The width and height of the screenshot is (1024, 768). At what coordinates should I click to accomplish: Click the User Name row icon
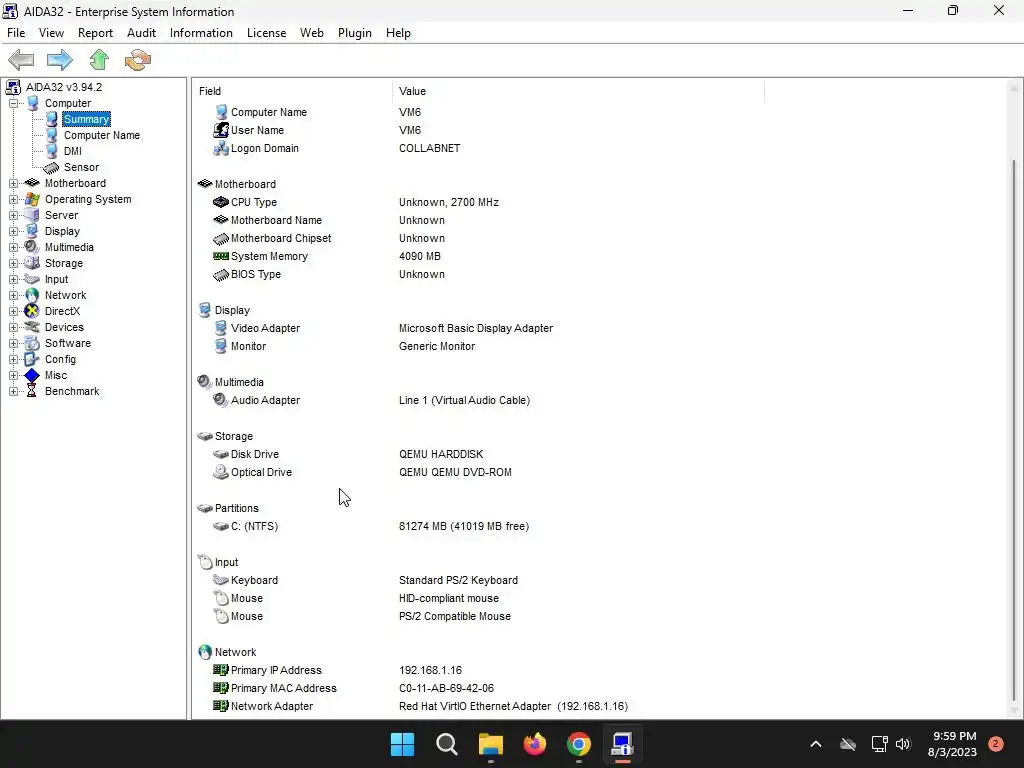pyautogui.click(x=221, y=130)
